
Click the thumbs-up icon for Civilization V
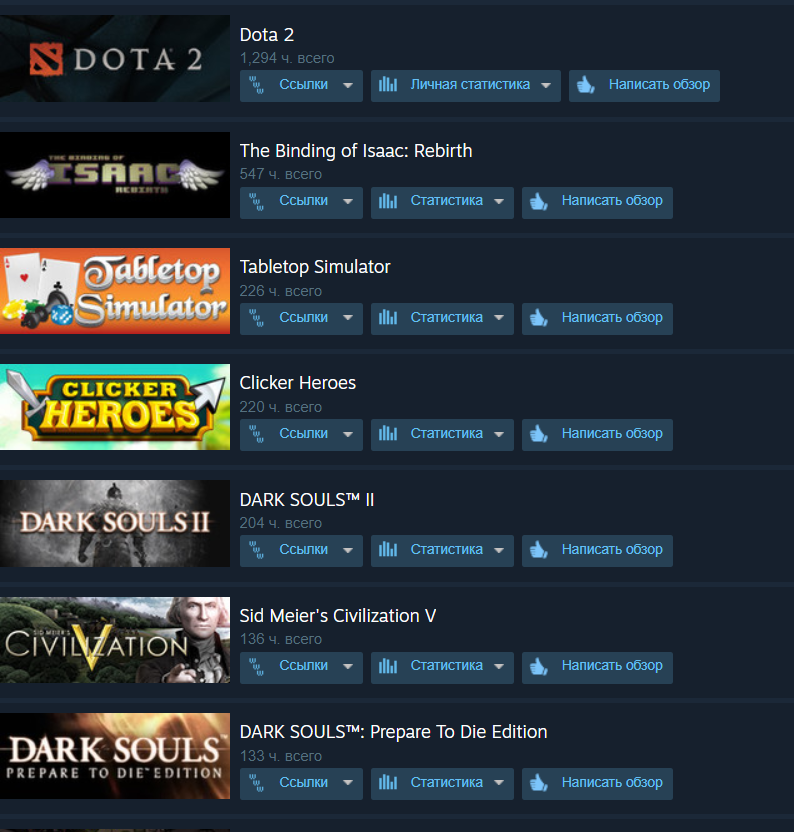pyautogui.click(x=539, y=665)
